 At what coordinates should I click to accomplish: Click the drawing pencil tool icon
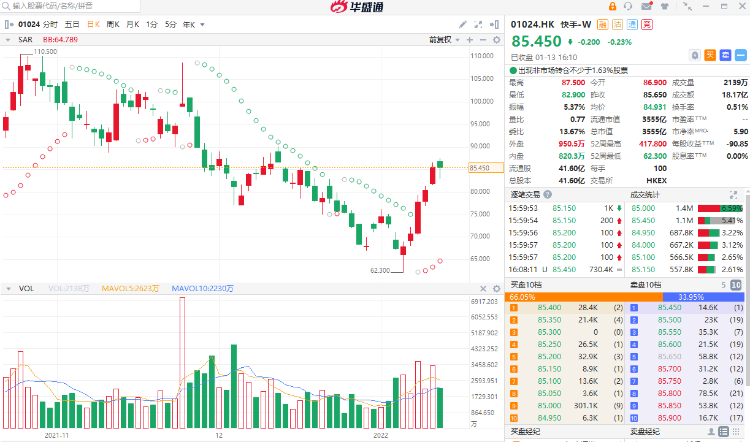[x=463, y=24]
